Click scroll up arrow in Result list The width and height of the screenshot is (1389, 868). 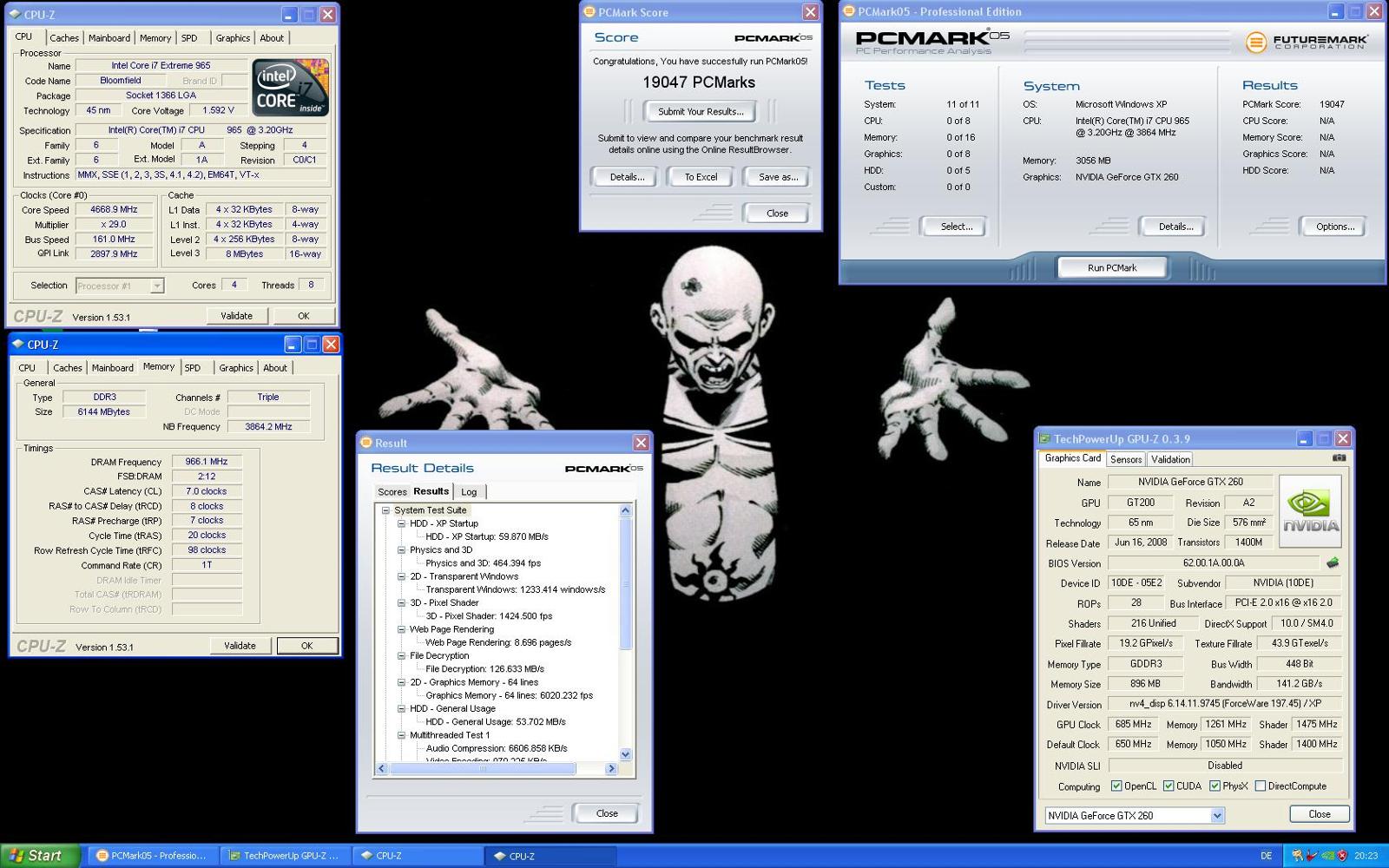(625, 510)
